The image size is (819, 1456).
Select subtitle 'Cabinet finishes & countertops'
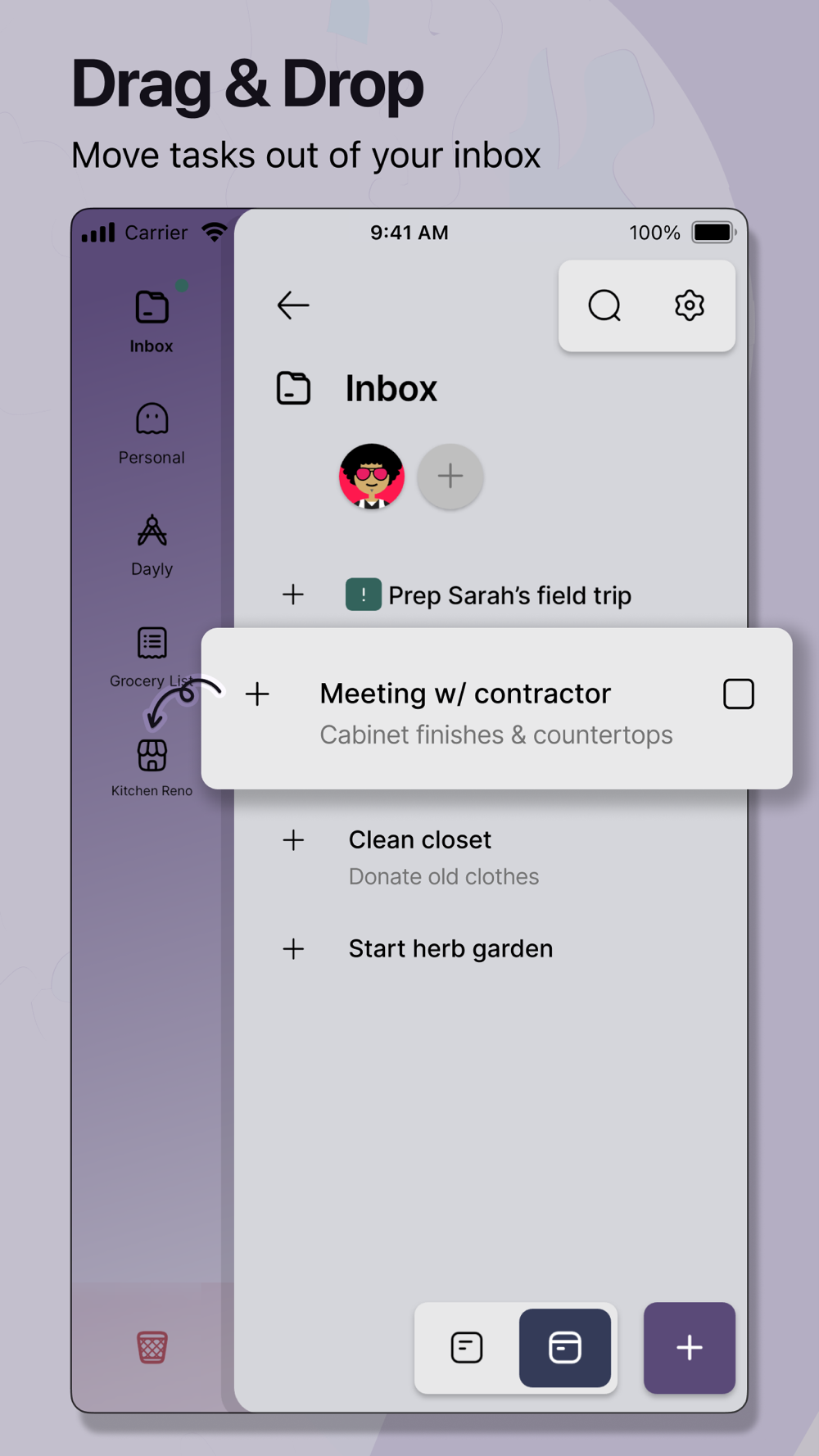496,735
